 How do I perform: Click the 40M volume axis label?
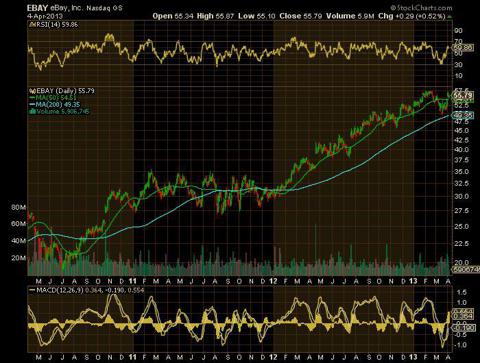point(18,241)
